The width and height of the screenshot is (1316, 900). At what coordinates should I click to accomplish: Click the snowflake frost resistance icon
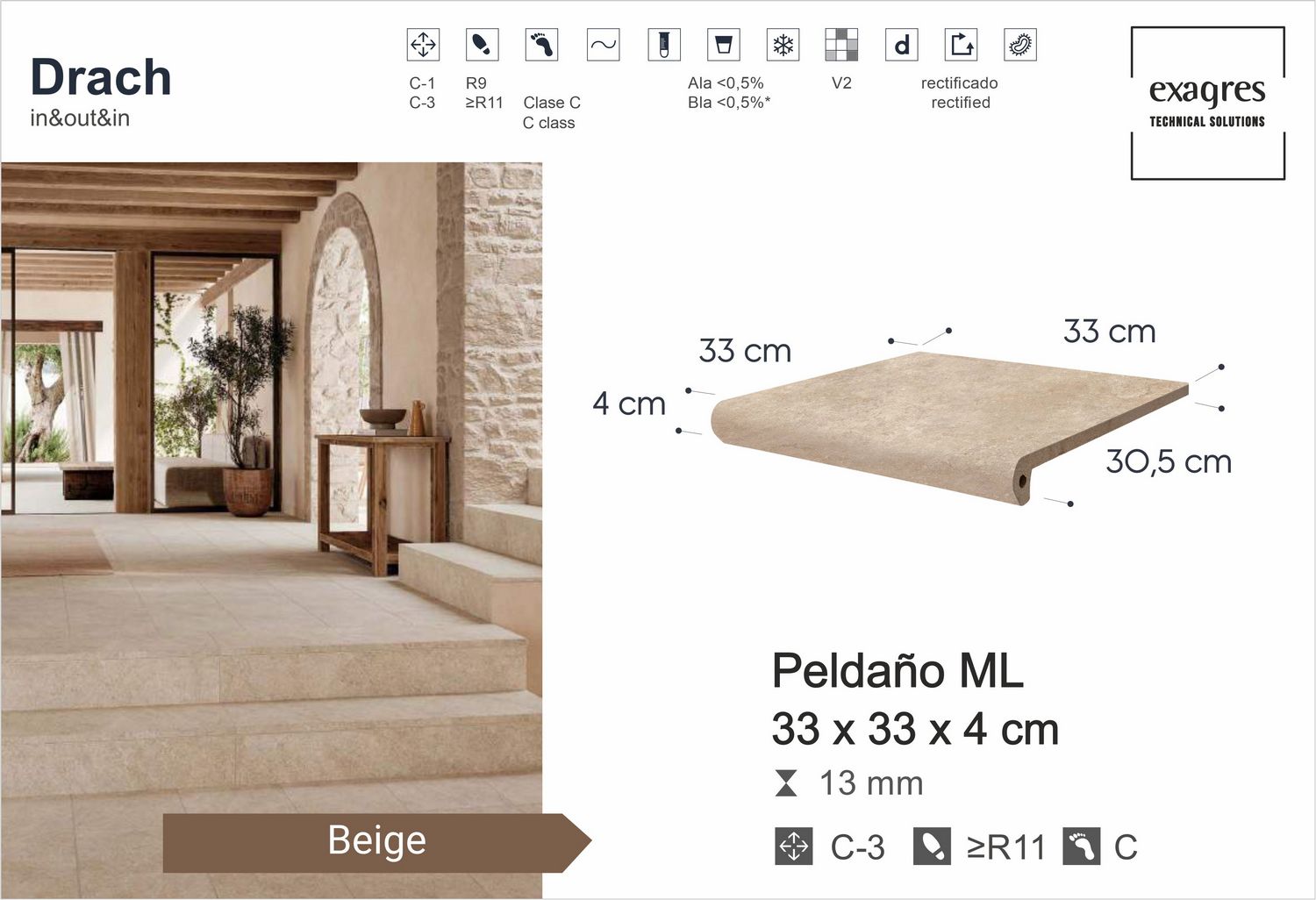point(783,45)
